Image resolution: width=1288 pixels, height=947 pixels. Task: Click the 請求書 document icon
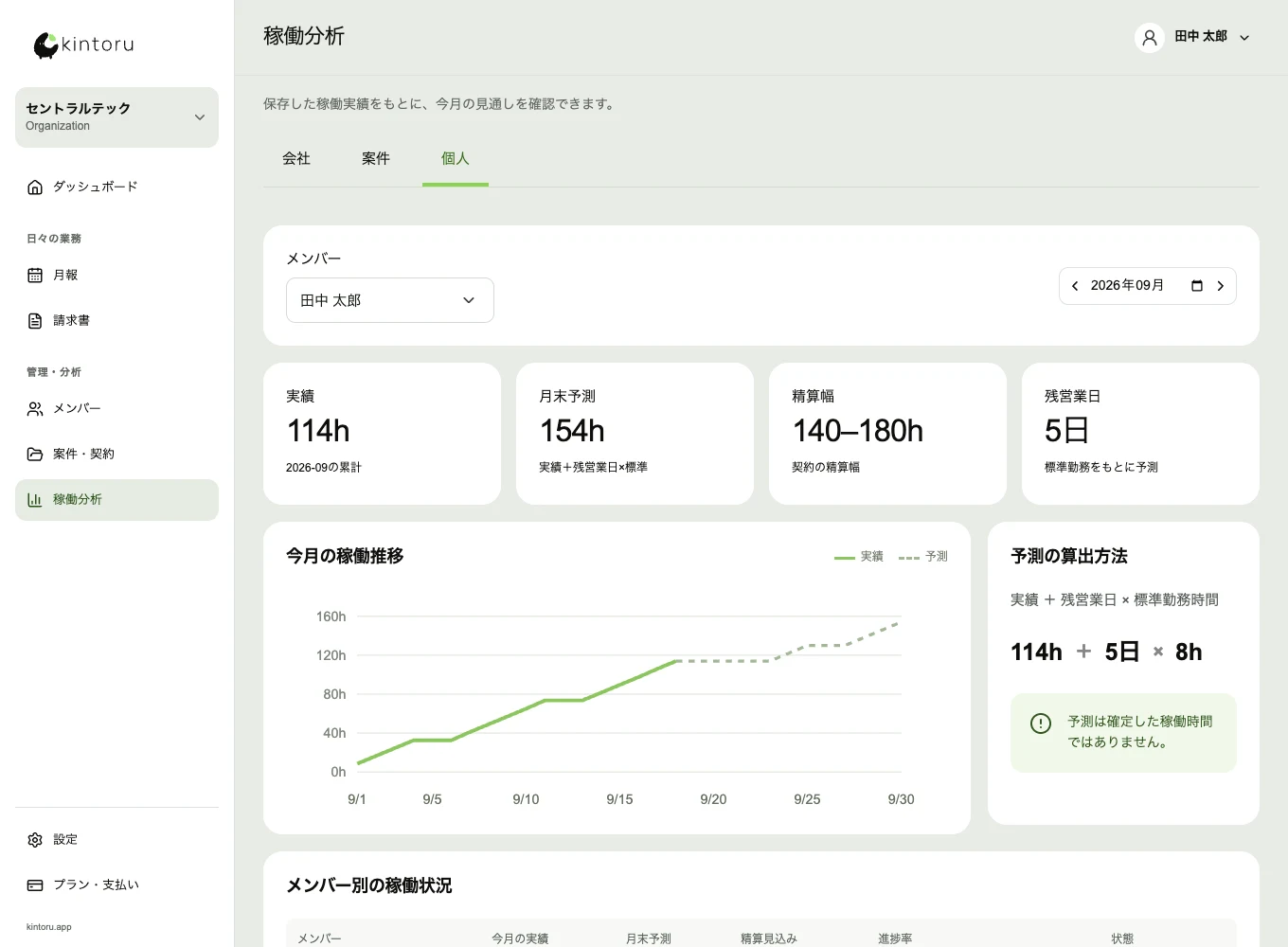click(35, 321)
